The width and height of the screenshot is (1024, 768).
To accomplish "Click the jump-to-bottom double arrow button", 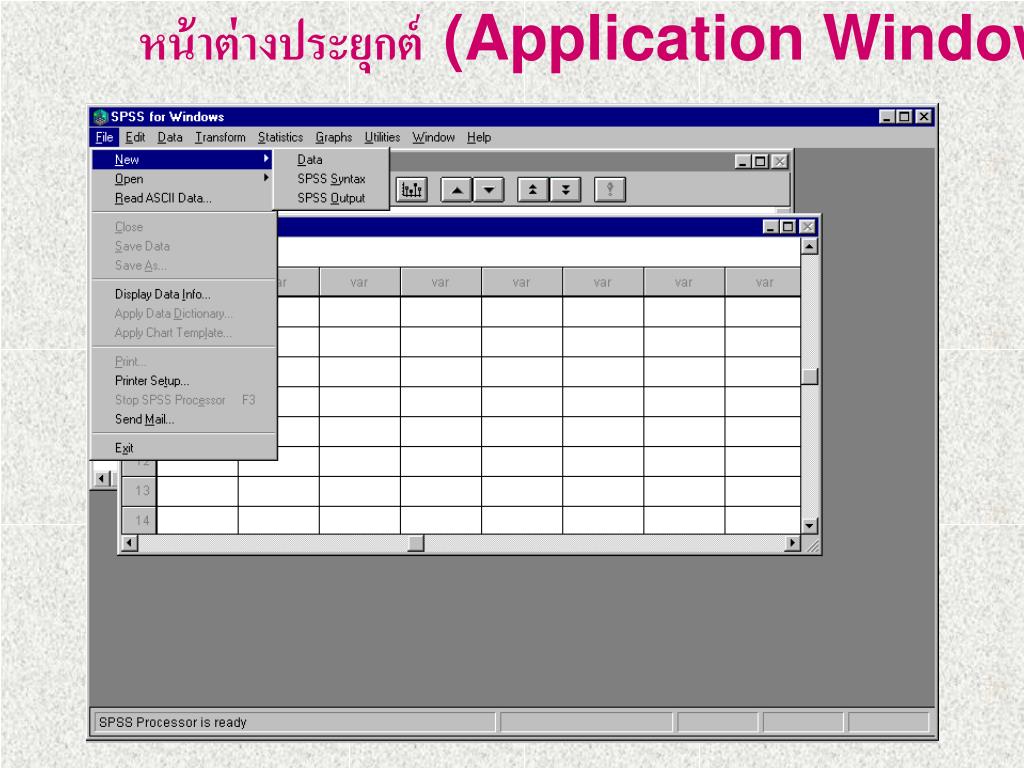I will tap(565, 190).
